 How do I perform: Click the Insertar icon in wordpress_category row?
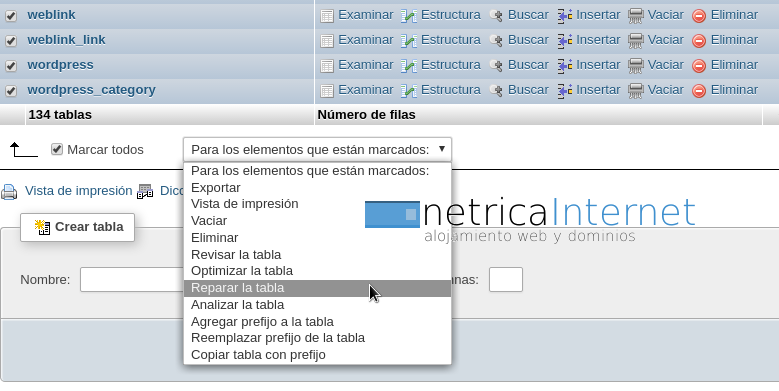[x=565, y=91]
